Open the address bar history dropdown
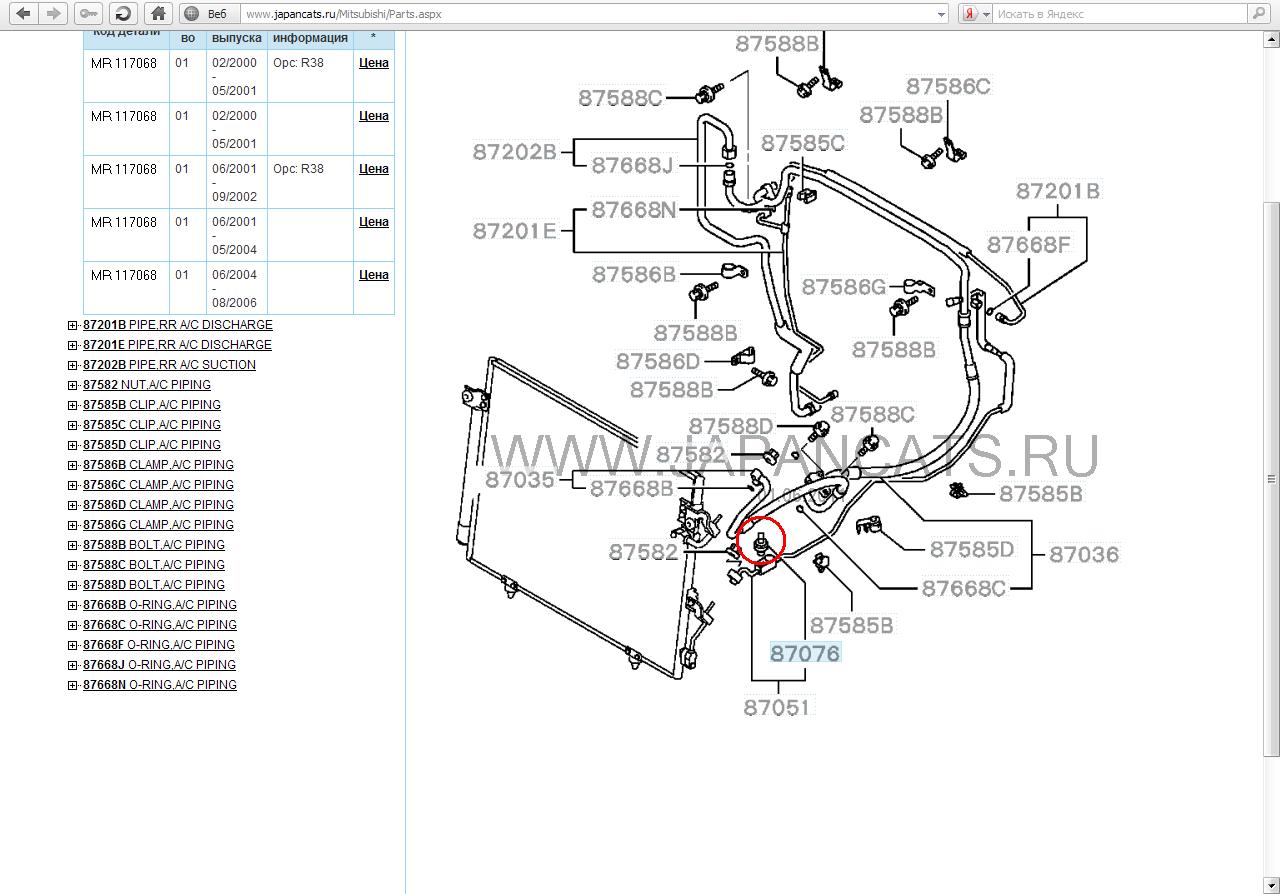1280x894 pixels. pos(941,14)
